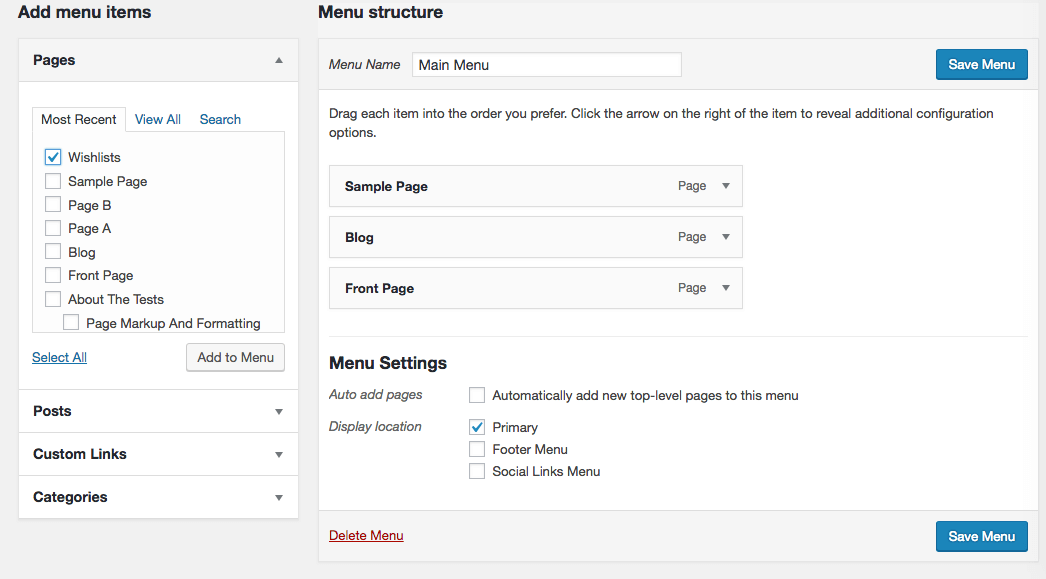Open Blog menu item options arrow

726,237
